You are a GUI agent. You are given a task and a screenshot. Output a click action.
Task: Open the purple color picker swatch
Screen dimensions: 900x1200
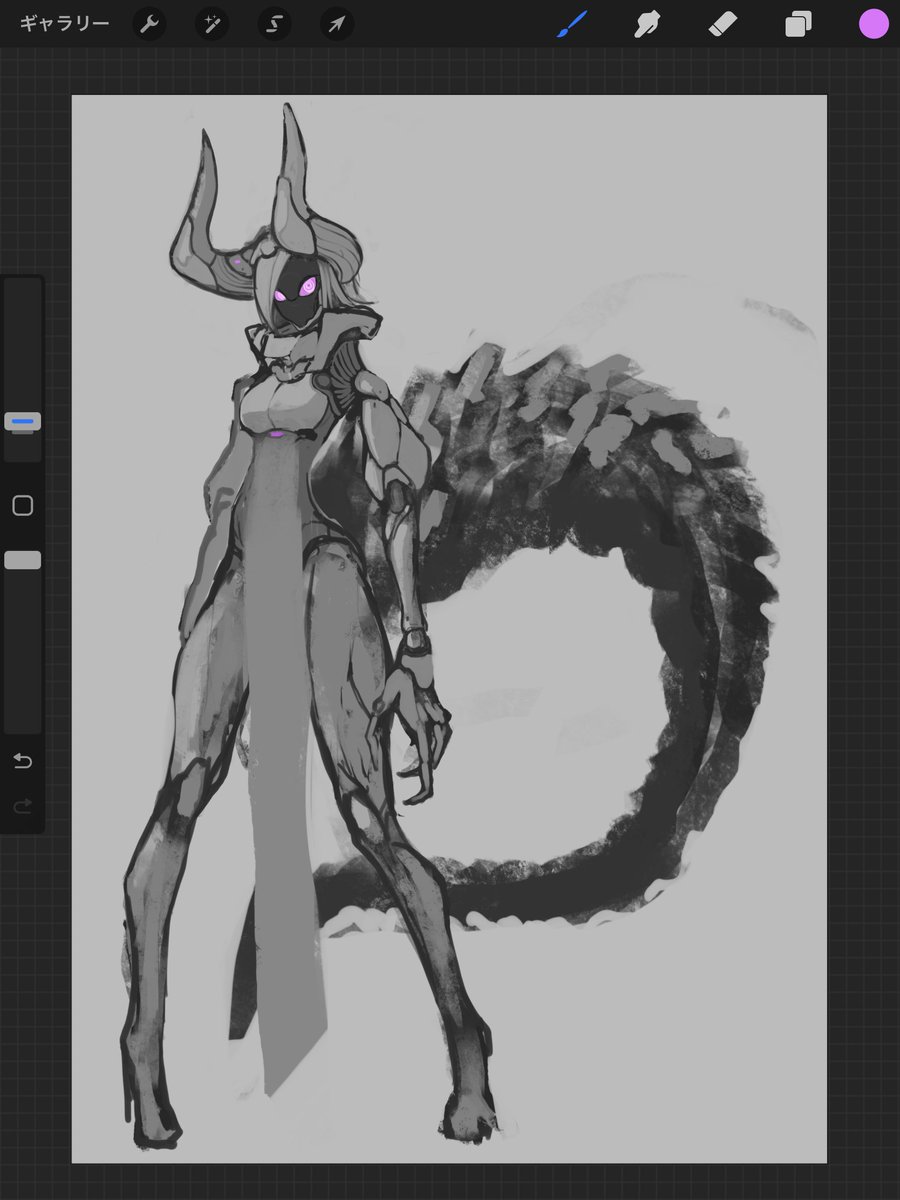click(873, 24)
